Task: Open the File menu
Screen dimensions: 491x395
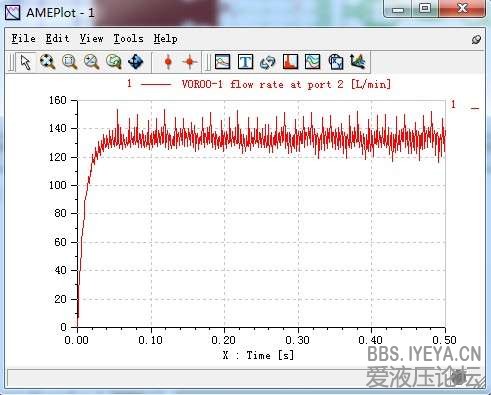Action: [x=23, y=39]
